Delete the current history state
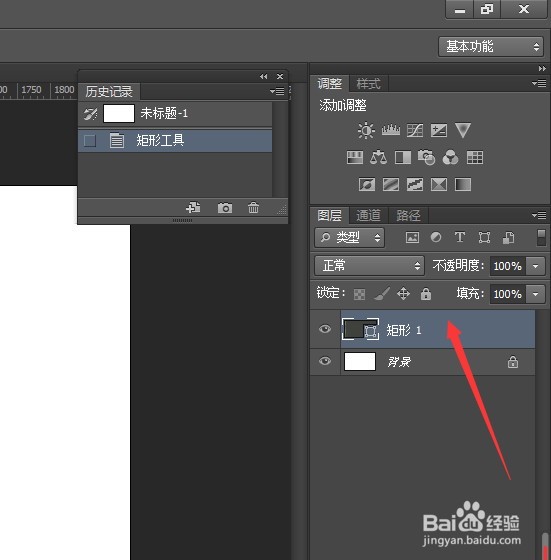Screen dimensions: 551x560 tap(254, 208)
